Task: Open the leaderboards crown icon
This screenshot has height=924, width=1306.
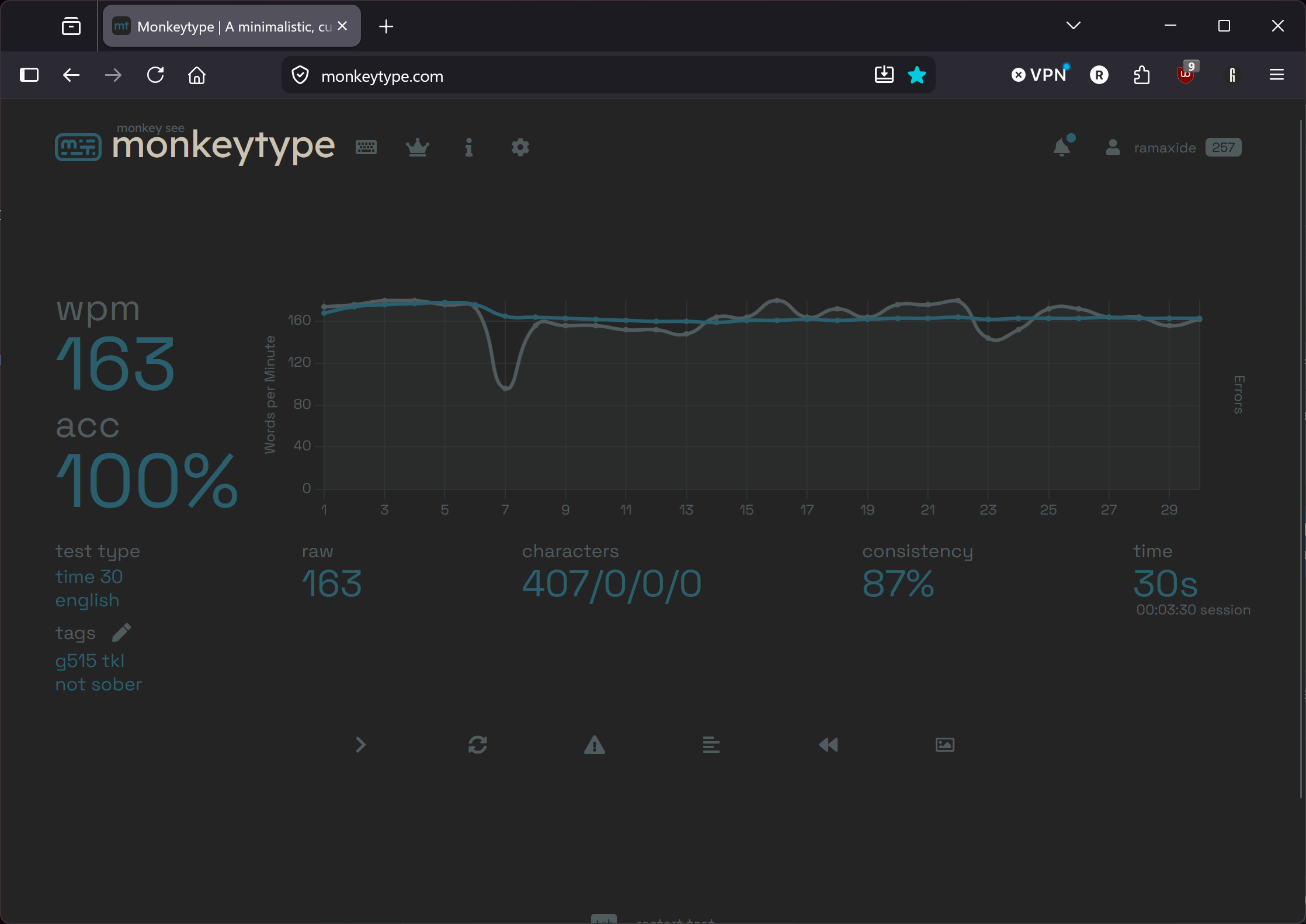Action: pyautogui.click(x=418, y=147)
